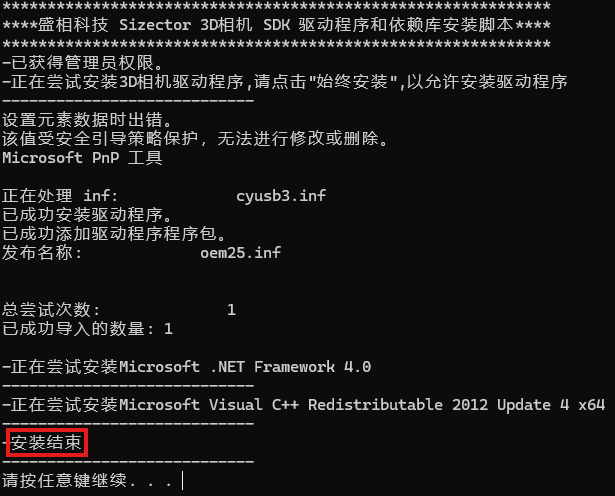Click the cyusb3.inf file name

click(x=281, y=196)
